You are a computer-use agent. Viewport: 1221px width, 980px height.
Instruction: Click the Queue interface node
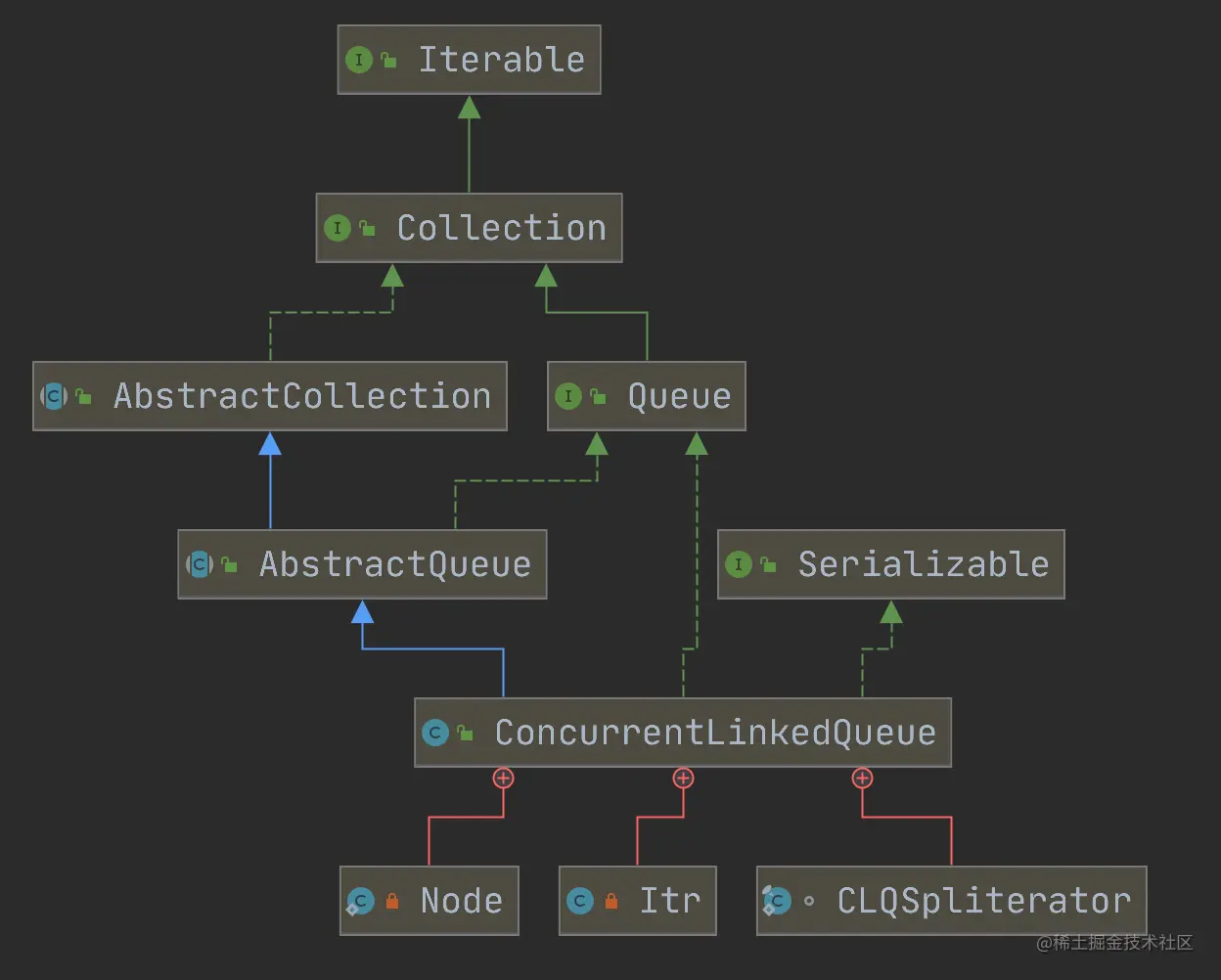click(x=647, y=396)
